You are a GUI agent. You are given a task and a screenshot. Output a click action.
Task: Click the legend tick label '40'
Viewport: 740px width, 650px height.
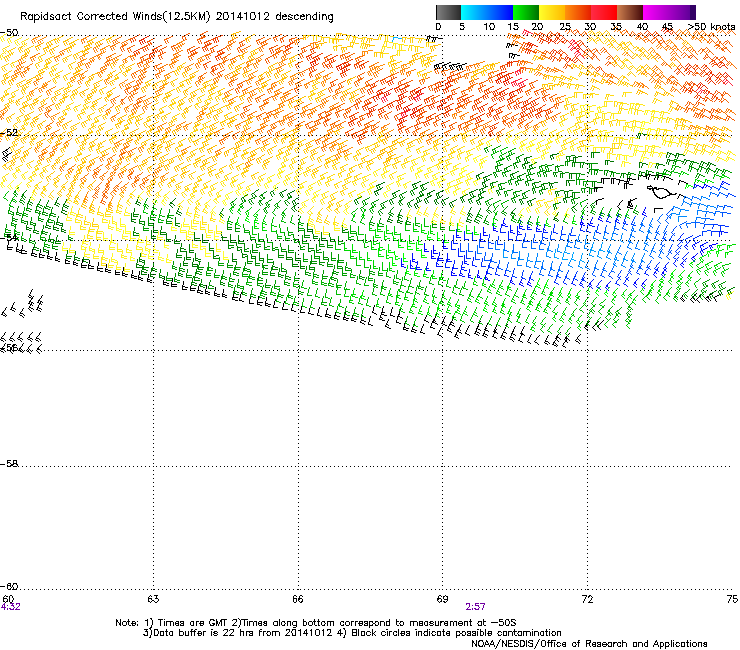(x=642, y=27)
